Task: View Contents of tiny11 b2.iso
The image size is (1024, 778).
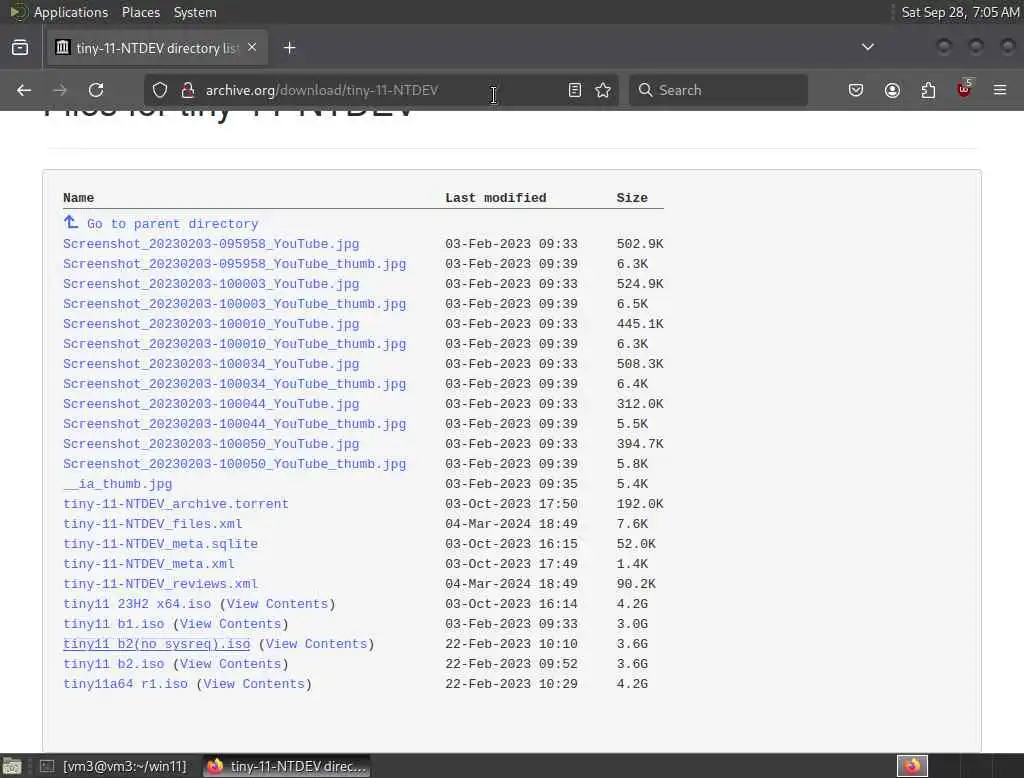Action: pos(231,664)
